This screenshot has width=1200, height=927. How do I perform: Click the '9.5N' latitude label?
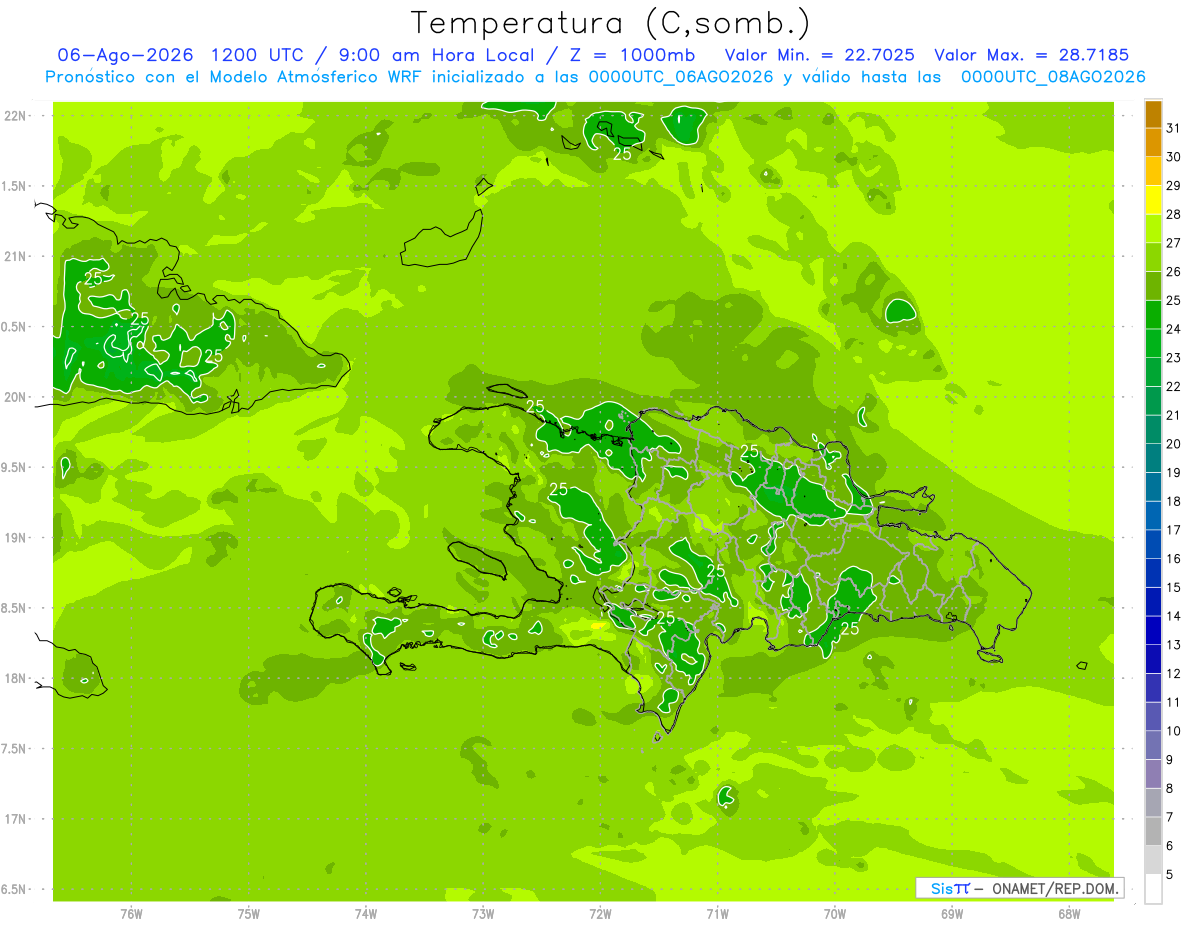point(15,468)
